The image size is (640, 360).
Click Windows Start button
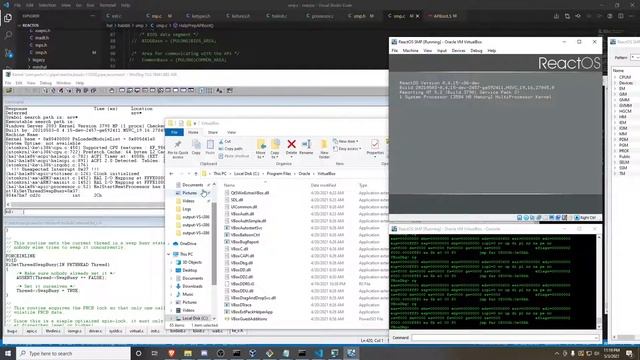pos(8,353)
